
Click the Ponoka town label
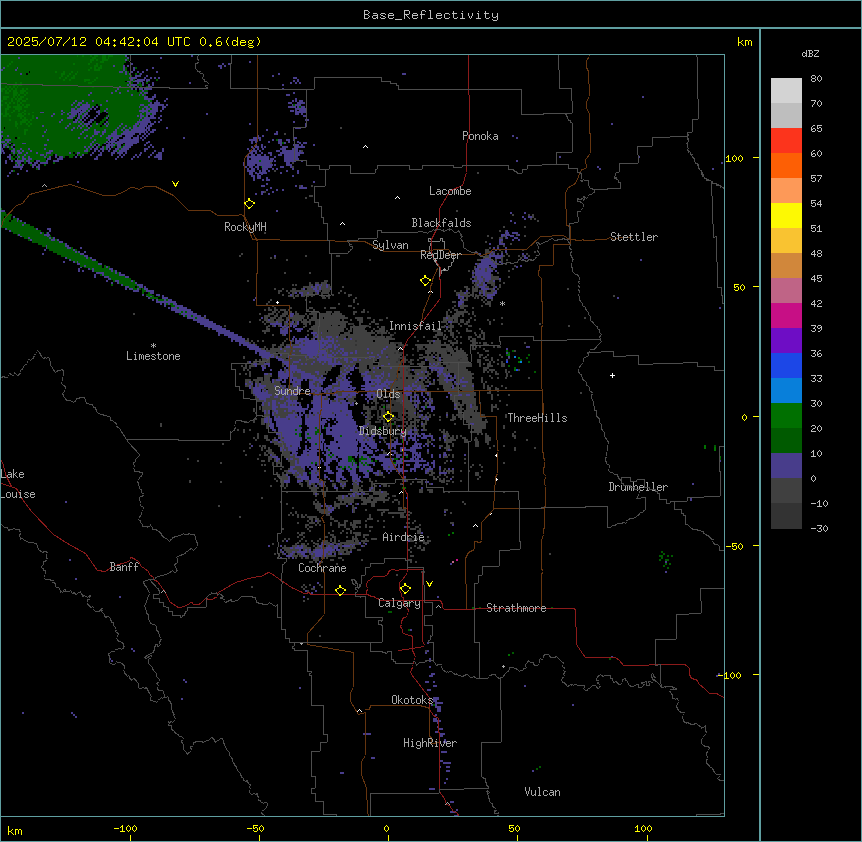480,136
